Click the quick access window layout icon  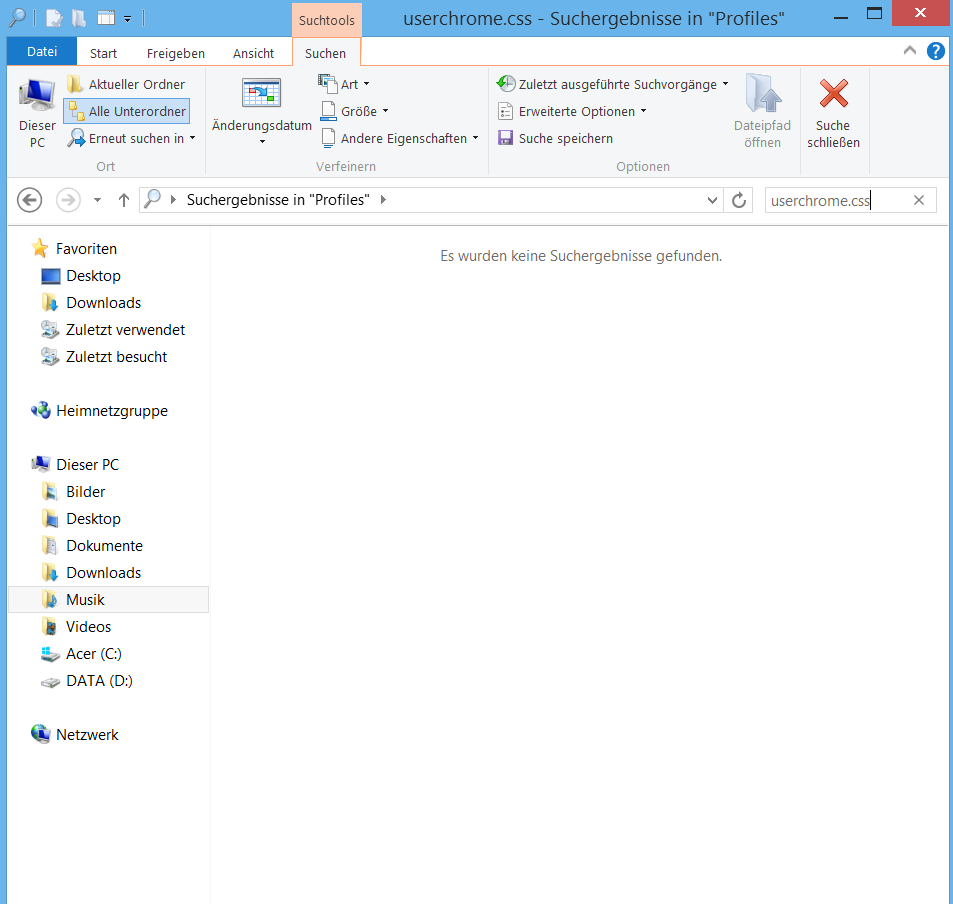(106, 18)
